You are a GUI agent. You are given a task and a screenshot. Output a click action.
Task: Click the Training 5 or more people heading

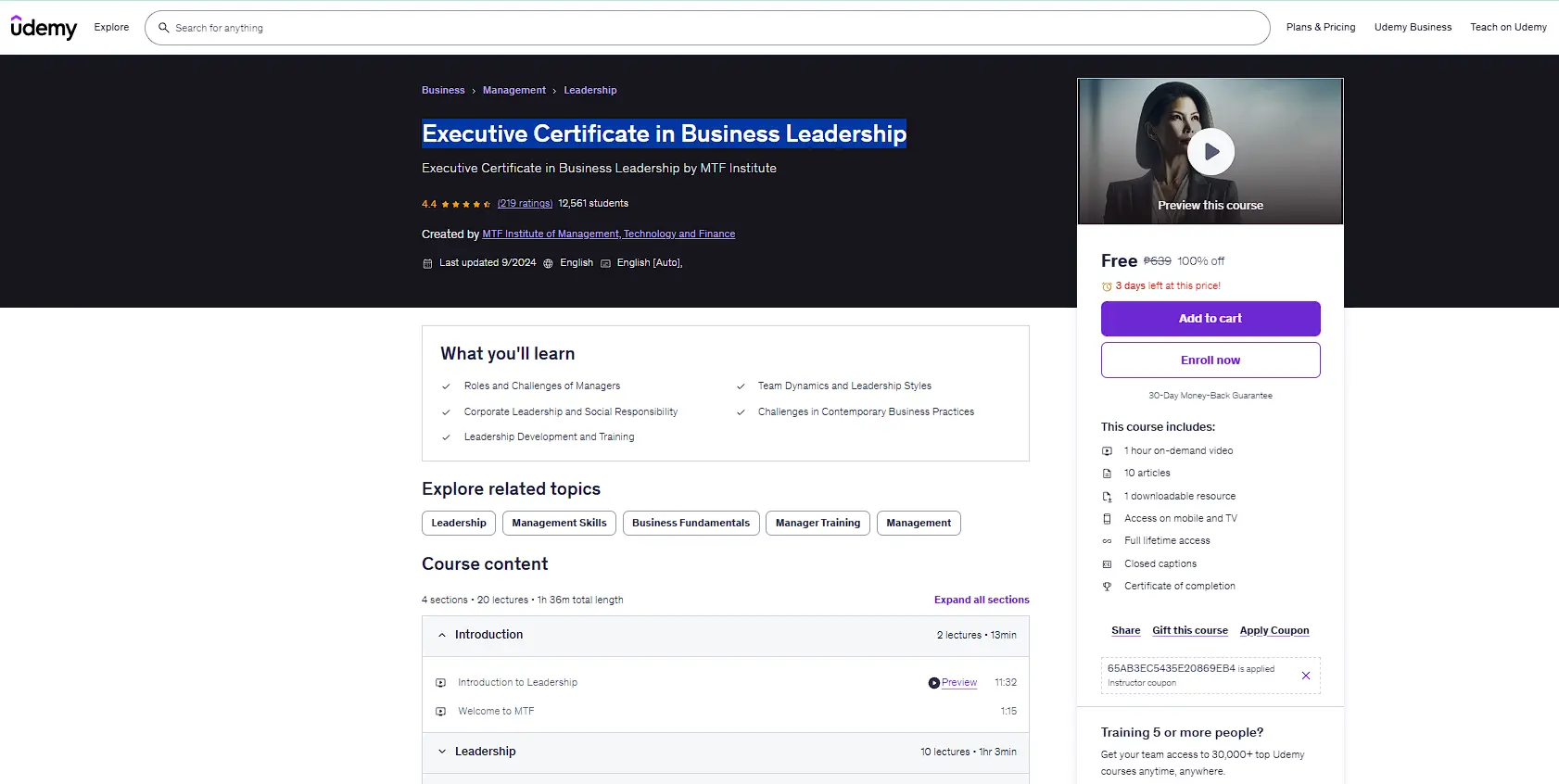tap(1182, 733)
